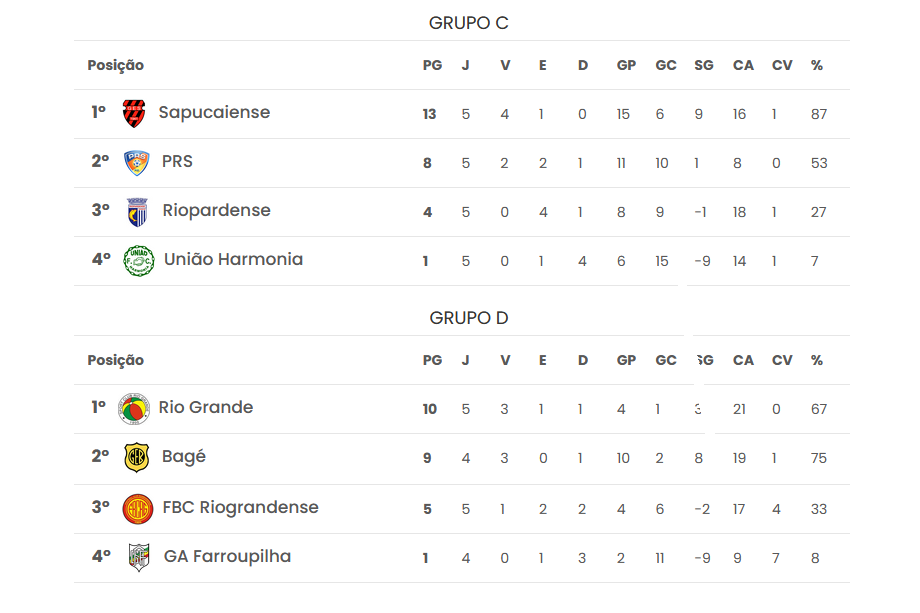This screenshot has width=920, height=613.
Task: Open the Bagé team name link
Action: click(x=183, y=457)
